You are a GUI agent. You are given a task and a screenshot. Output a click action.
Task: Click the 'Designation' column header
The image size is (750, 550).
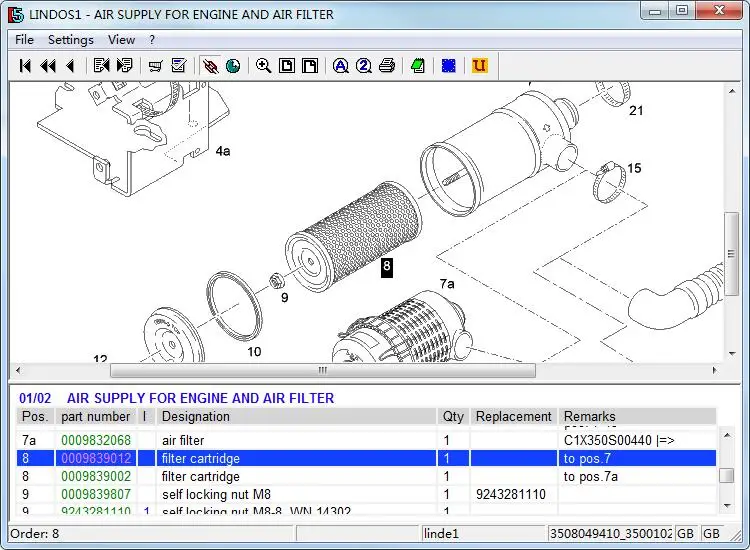[x=297, y=417]
